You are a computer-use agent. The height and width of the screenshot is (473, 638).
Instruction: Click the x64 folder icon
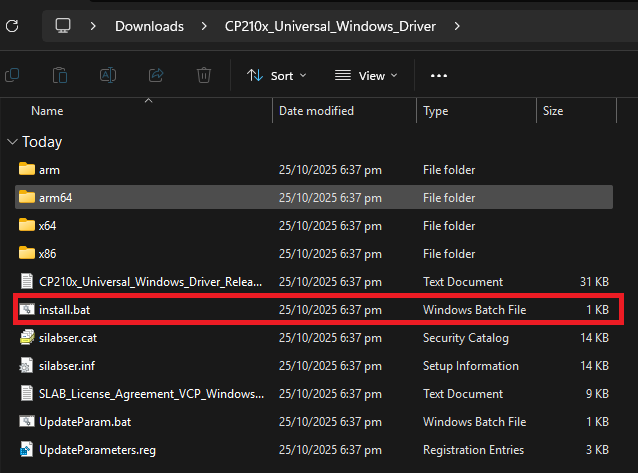coord(27,225)
